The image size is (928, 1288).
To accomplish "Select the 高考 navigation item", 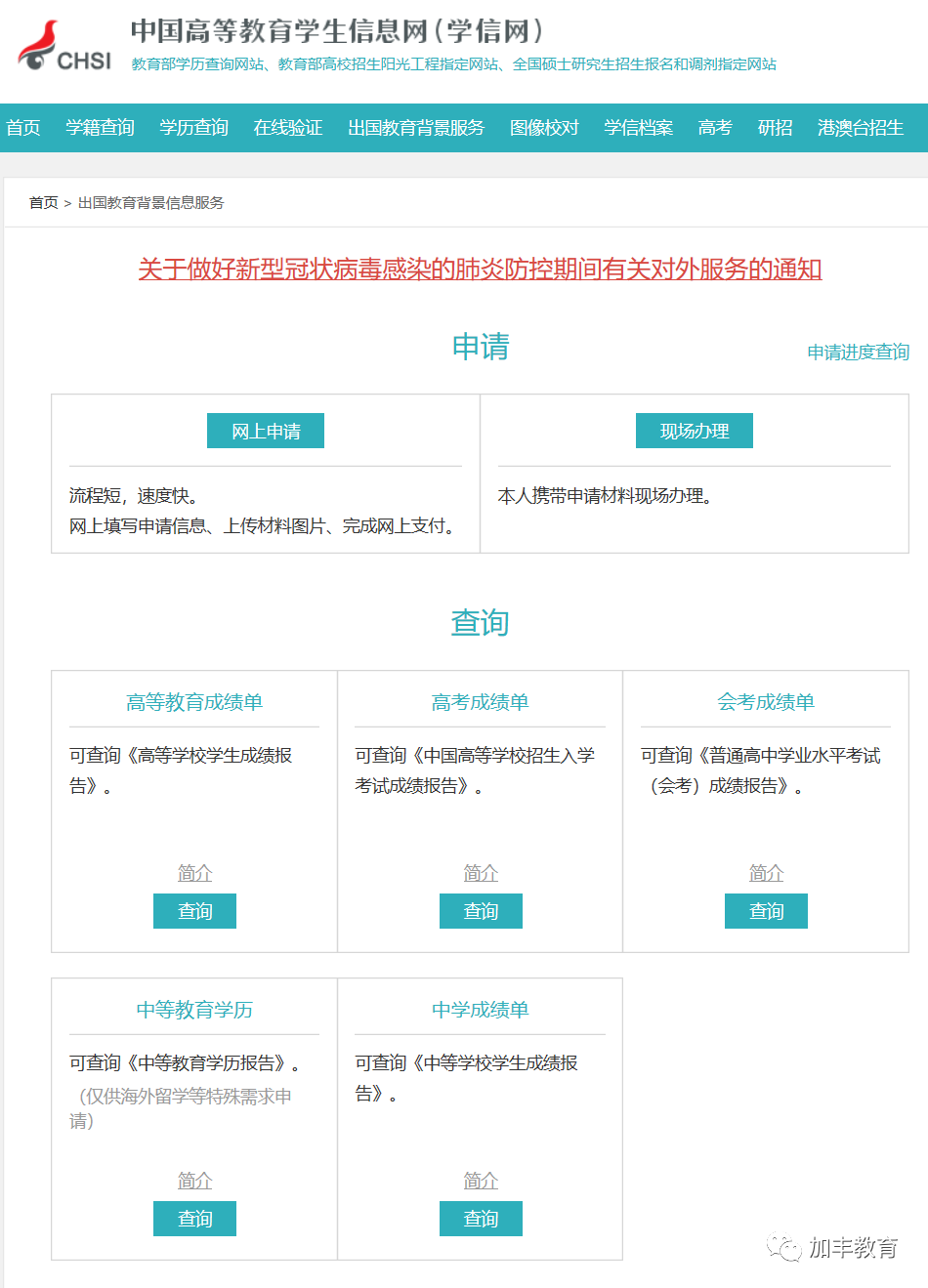I will tap(714, 127).
